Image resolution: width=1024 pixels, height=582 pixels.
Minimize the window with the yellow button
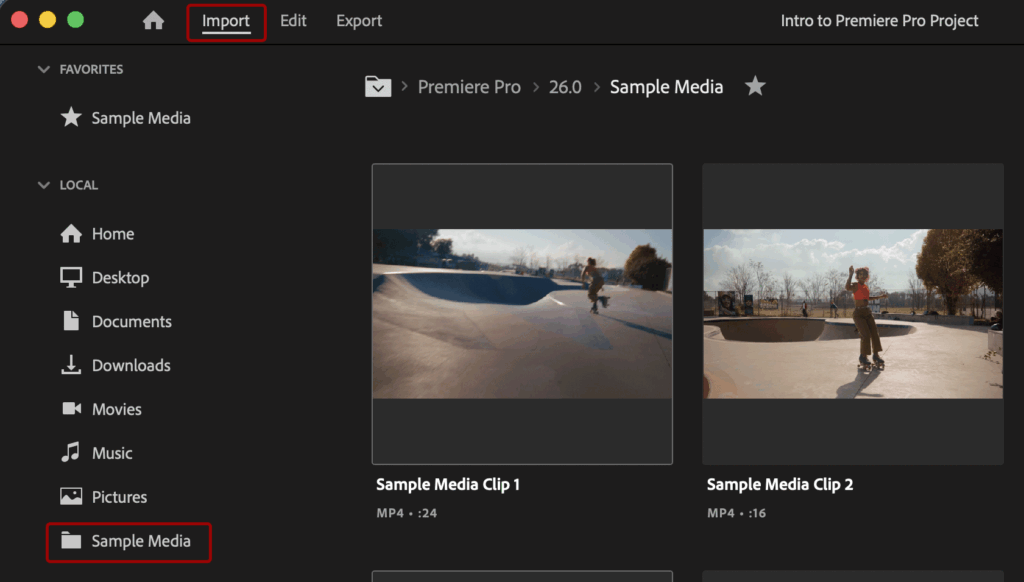coord(48,20)
